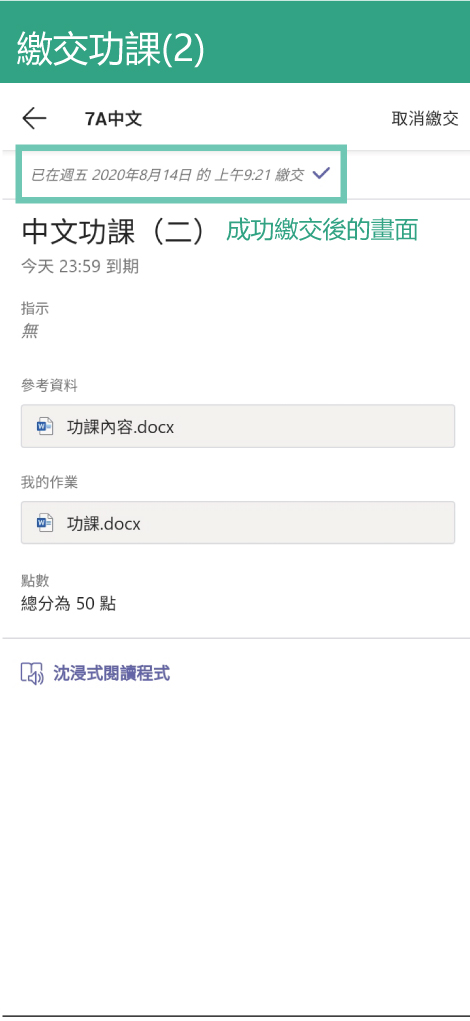The width and height of the screenshot is (470, 1021).
Task: Click the 我的作業 section label
Action: click(49, 483)
